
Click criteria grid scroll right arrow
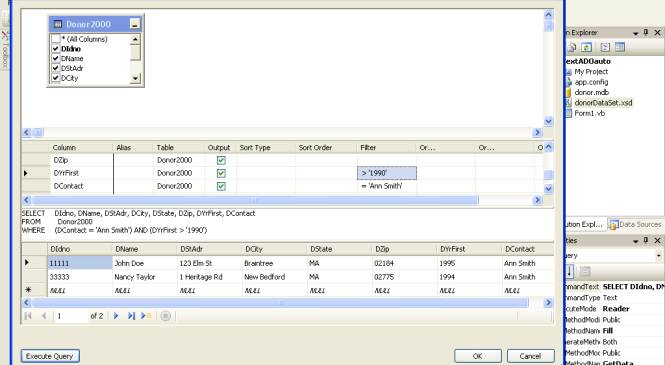538,200
